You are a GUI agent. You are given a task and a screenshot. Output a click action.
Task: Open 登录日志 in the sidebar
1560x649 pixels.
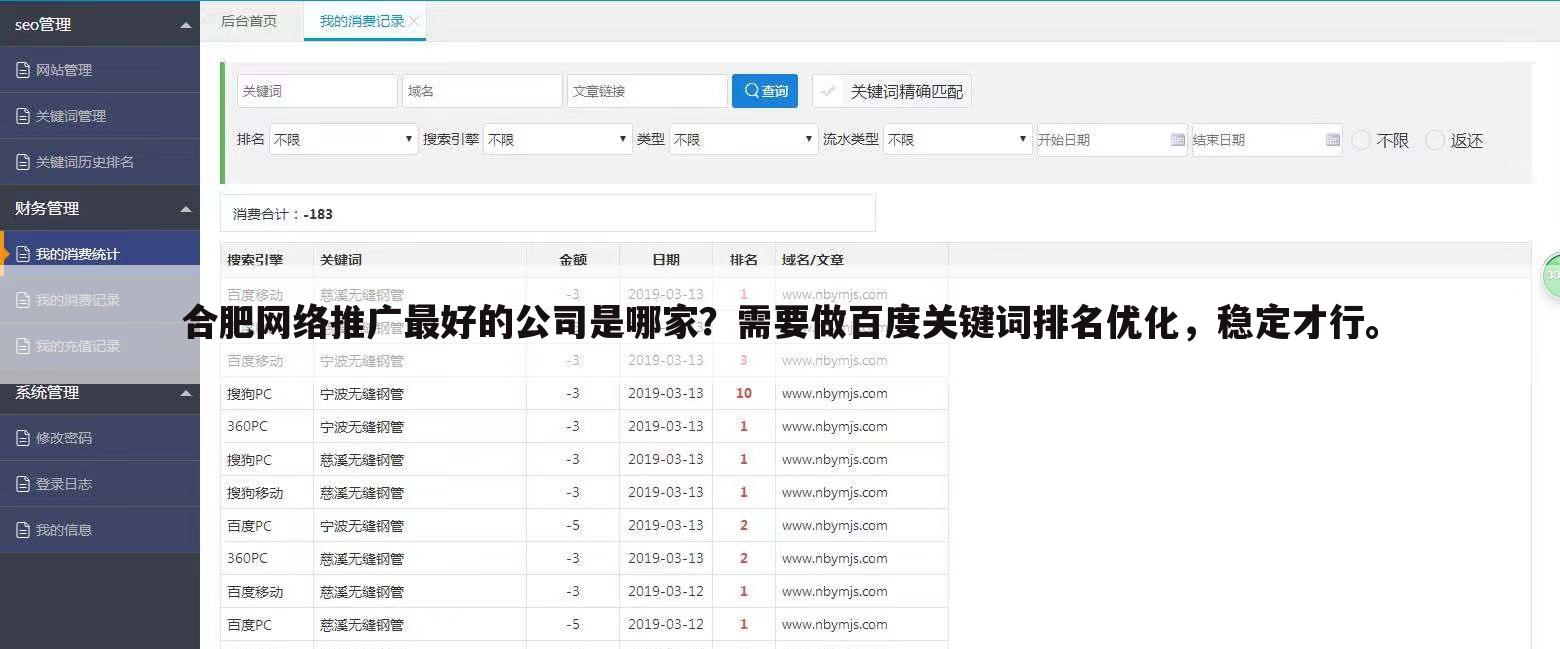100,484
